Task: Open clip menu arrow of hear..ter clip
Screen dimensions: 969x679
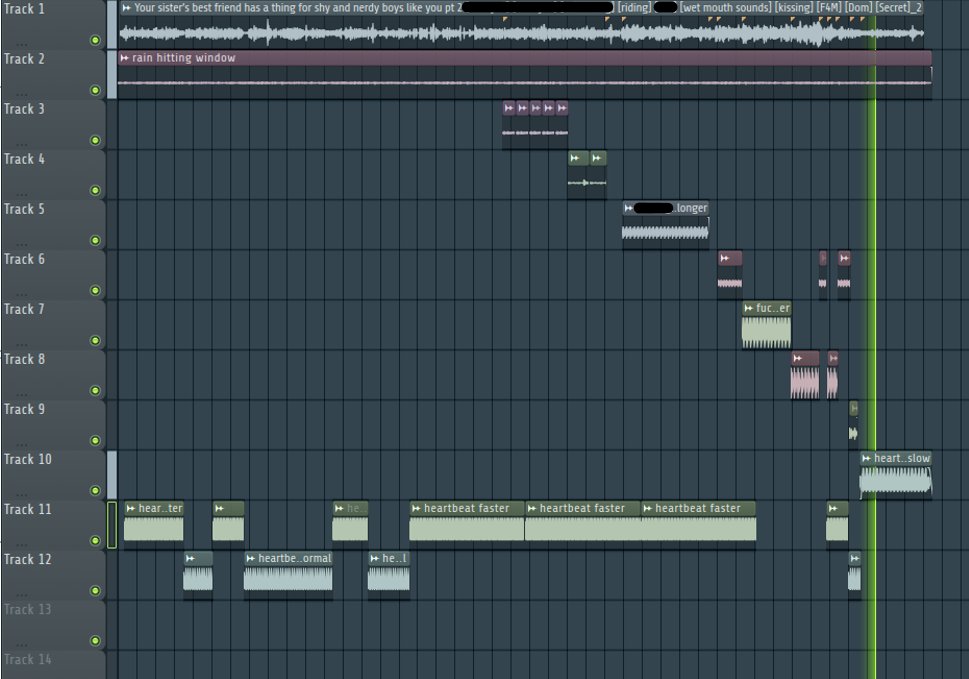Action: pos(130,508)
